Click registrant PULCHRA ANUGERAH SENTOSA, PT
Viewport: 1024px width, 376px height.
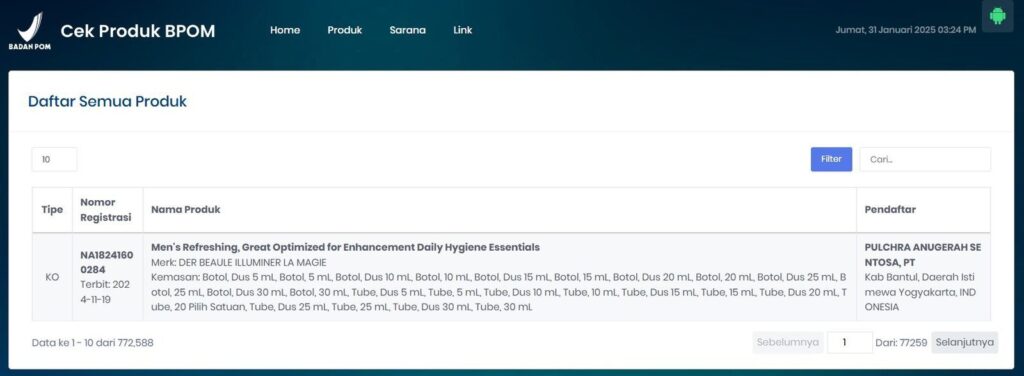tap(923, 255)
